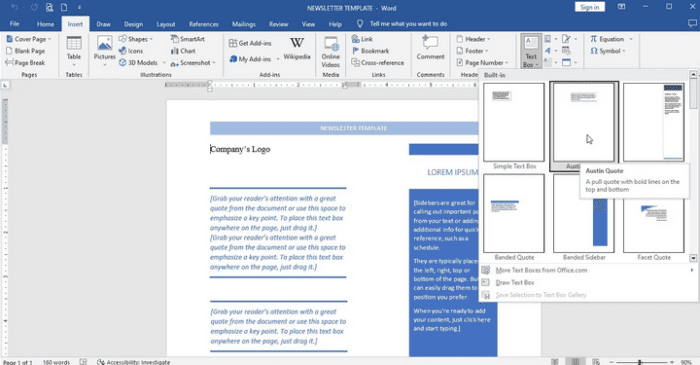Click the zoom slider in status bar

(640, 362)
